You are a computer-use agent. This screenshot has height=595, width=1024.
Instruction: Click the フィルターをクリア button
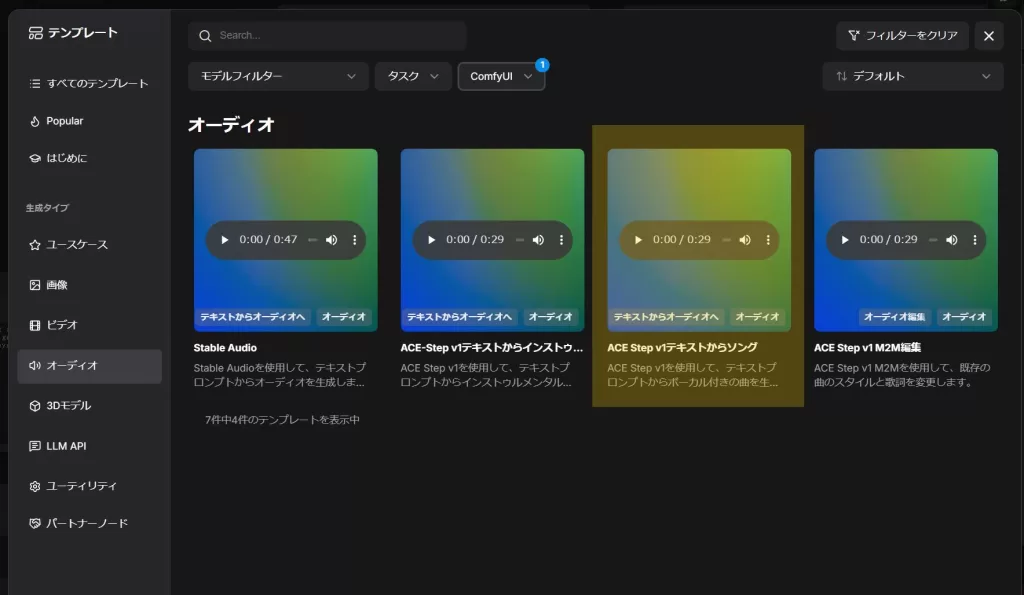tap(902, 36)
